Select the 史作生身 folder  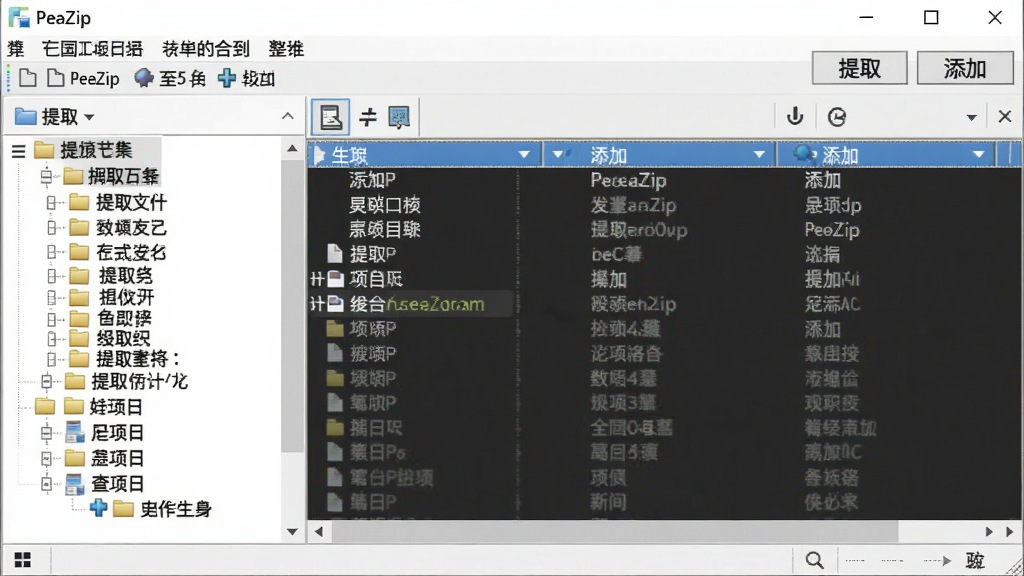176,509
